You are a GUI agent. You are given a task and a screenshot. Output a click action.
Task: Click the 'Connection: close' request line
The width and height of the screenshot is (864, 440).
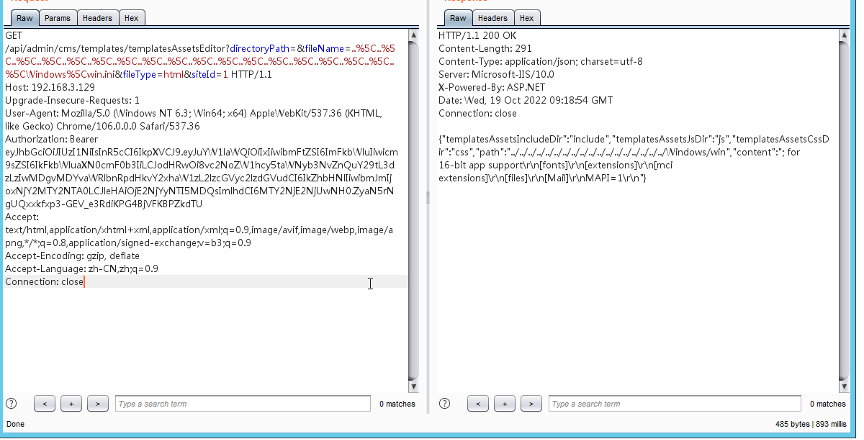[44, 282]
